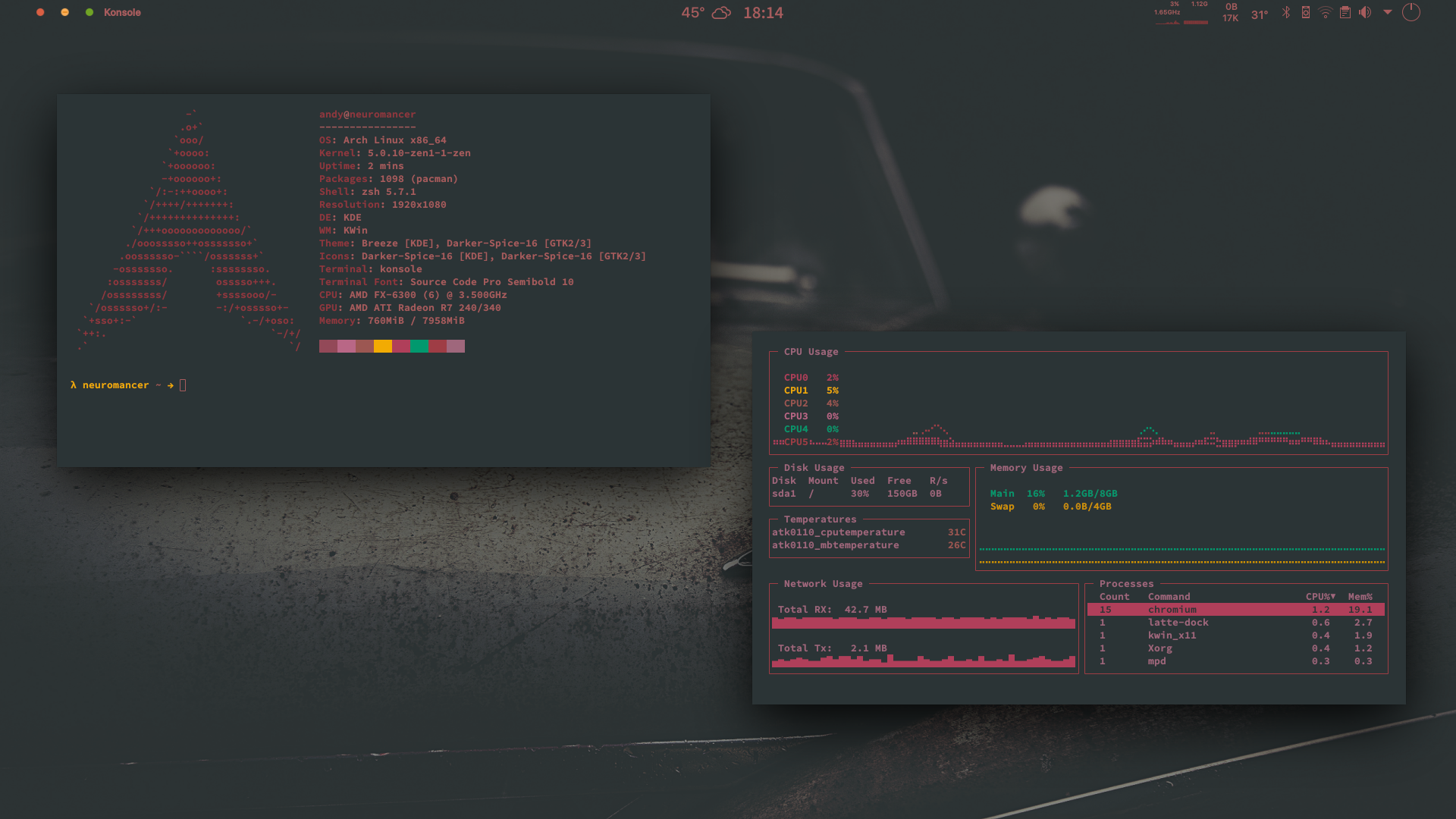Click the atk0110_cputemperature row
This screenshot has height=819, width=1456.
pos(869,532)
